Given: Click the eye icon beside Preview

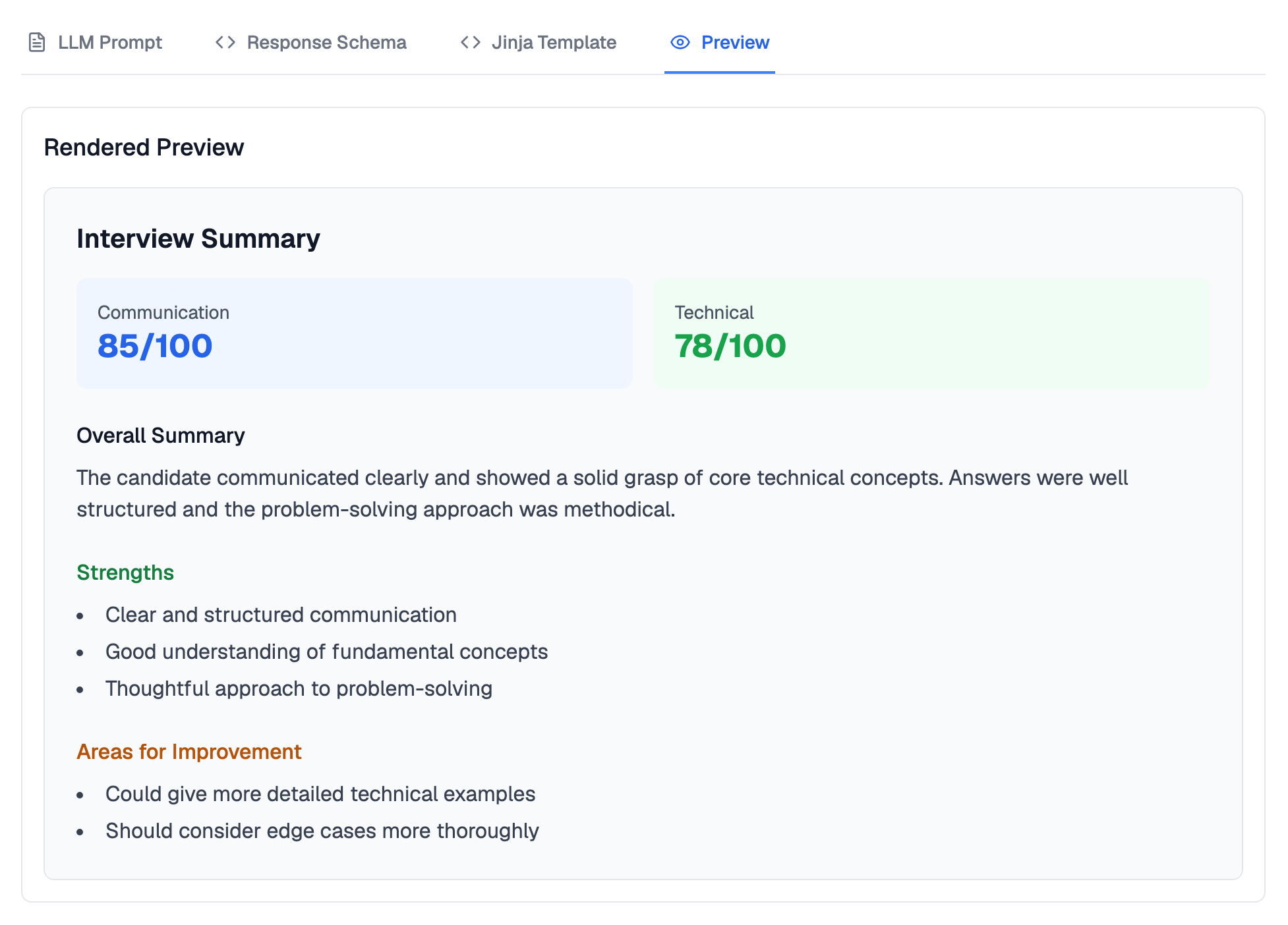Looking at the screenshot, I should 680,42.
